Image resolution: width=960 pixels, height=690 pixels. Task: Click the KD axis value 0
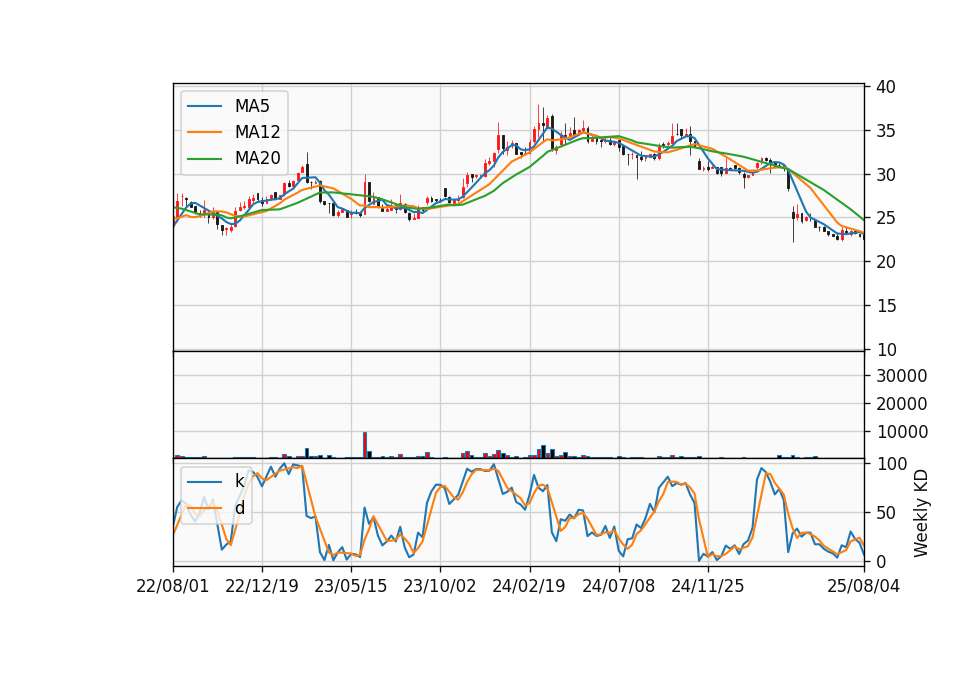881,561
